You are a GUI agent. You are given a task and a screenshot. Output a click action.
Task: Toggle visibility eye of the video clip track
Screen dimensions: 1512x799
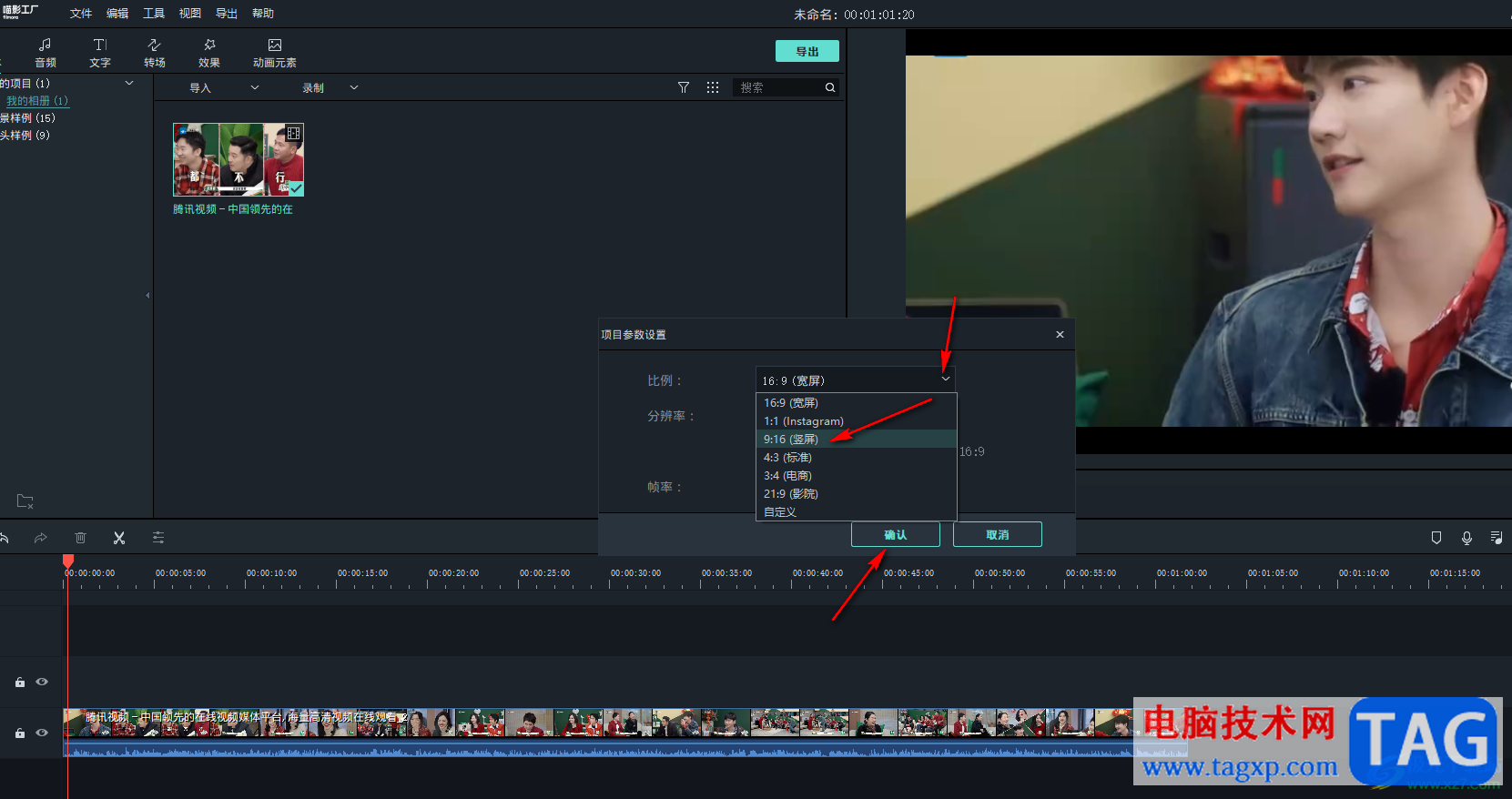point(42,733)
